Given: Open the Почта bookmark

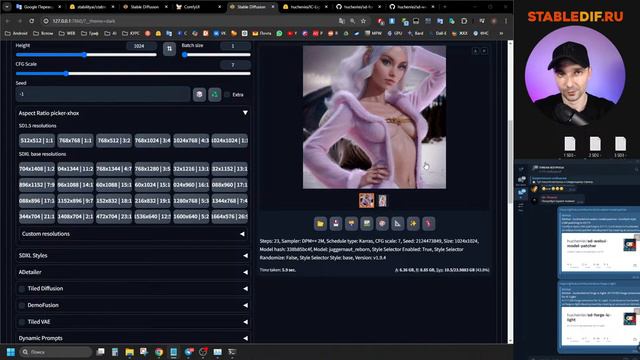Looking at the screenshot, I should [x=262, y=33].
